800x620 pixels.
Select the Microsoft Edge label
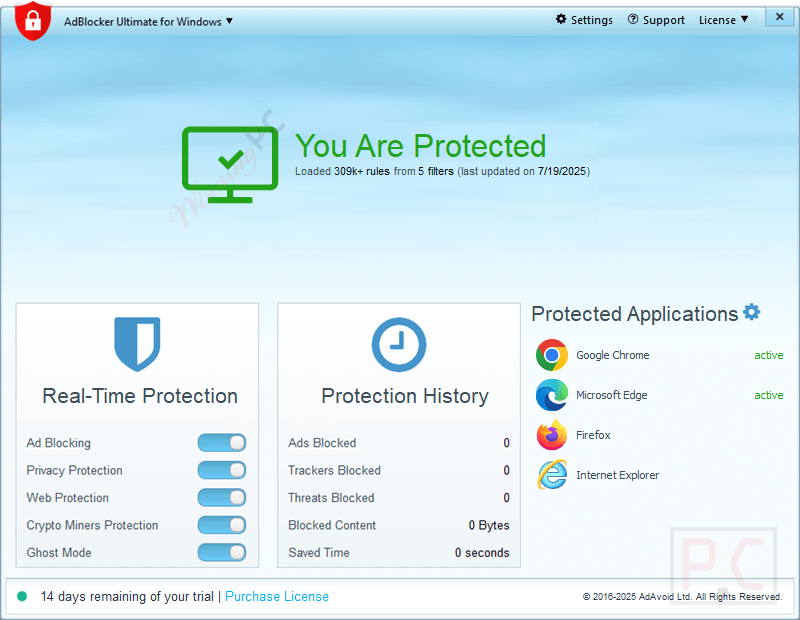(612, 395)
